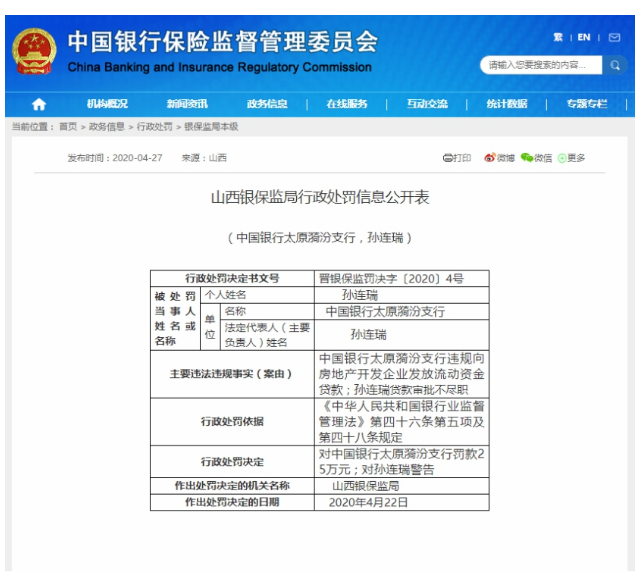This screenshot has height=582, width=642.
Task: Open the 在线服务 menu
Action: [347, 104]
